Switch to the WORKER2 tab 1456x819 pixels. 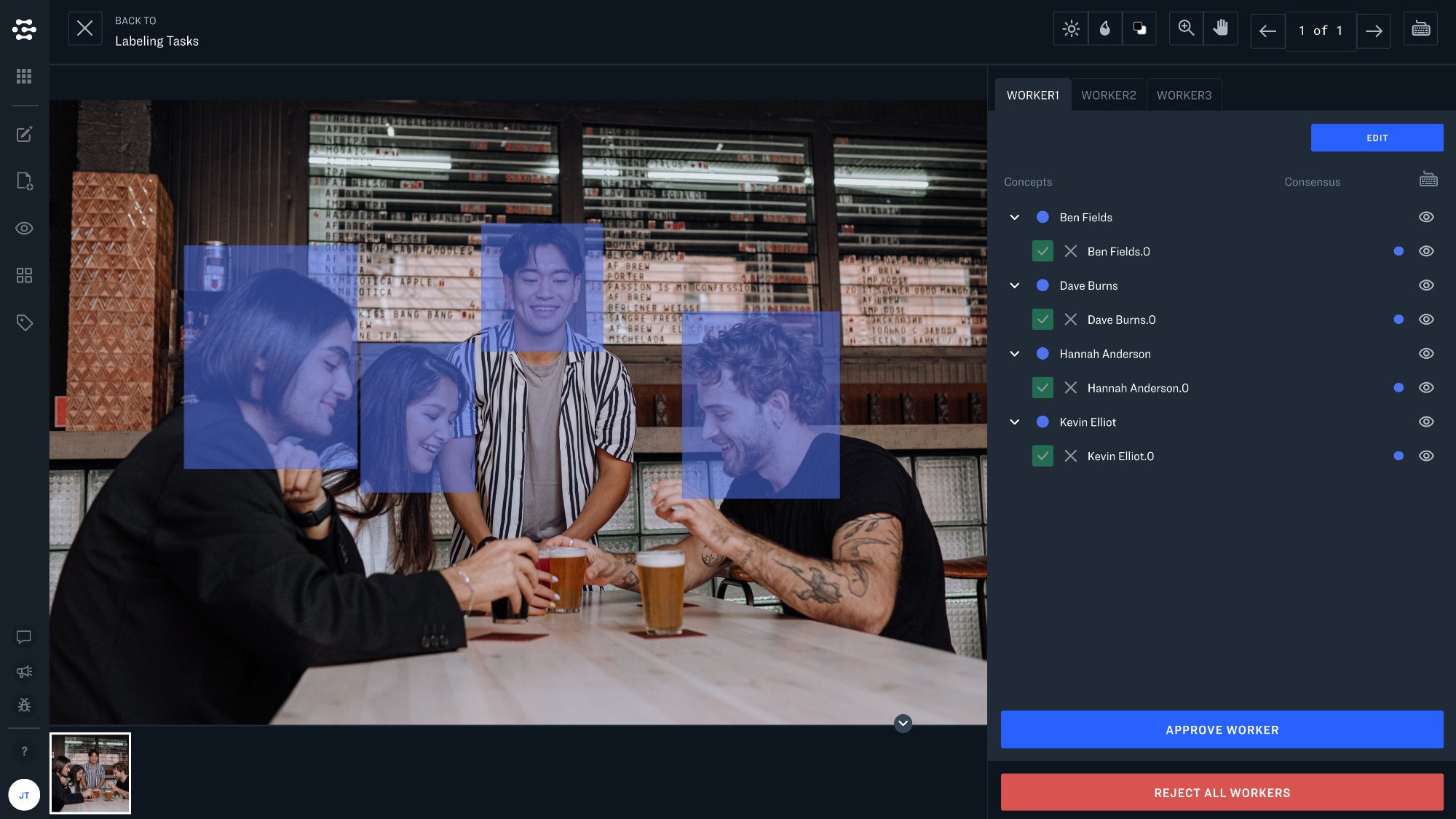[x=1108, y=95]
